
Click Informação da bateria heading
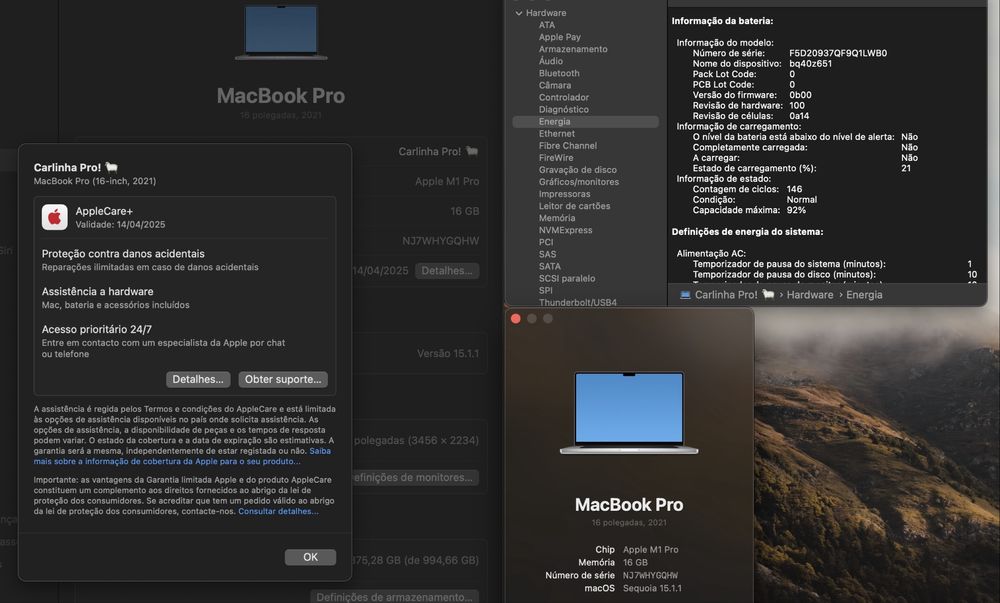click(x=722, y=21)
